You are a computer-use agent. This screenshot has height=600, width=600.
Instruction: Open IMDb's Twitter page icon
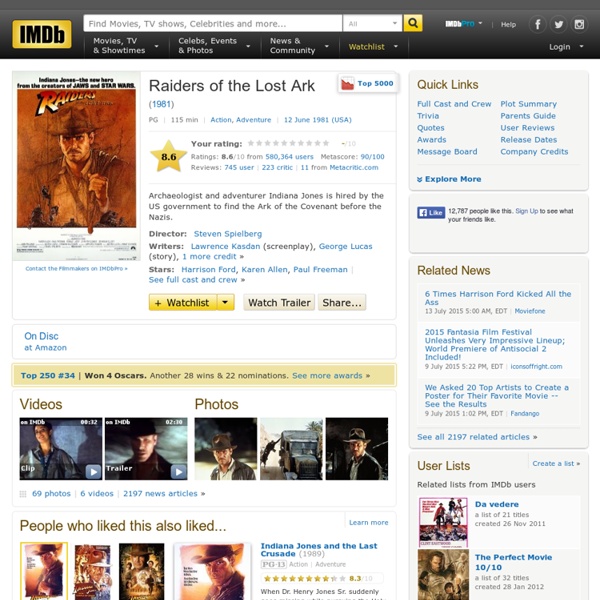(558, 24)
